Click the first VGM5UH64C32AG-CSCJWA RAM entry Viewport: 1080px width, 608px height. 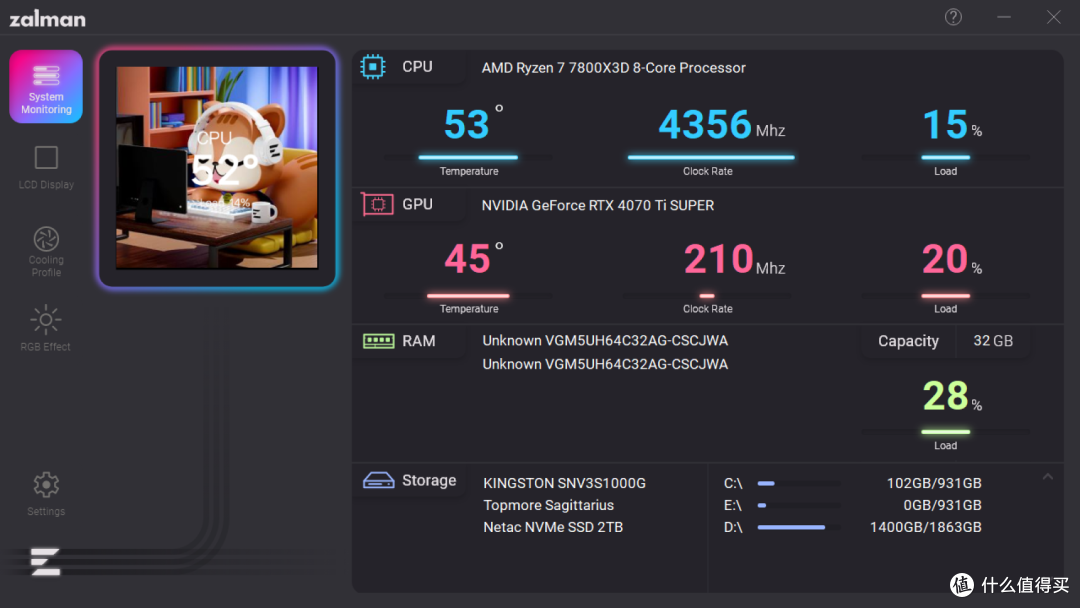pyautogui.click(x=605, y=341)
